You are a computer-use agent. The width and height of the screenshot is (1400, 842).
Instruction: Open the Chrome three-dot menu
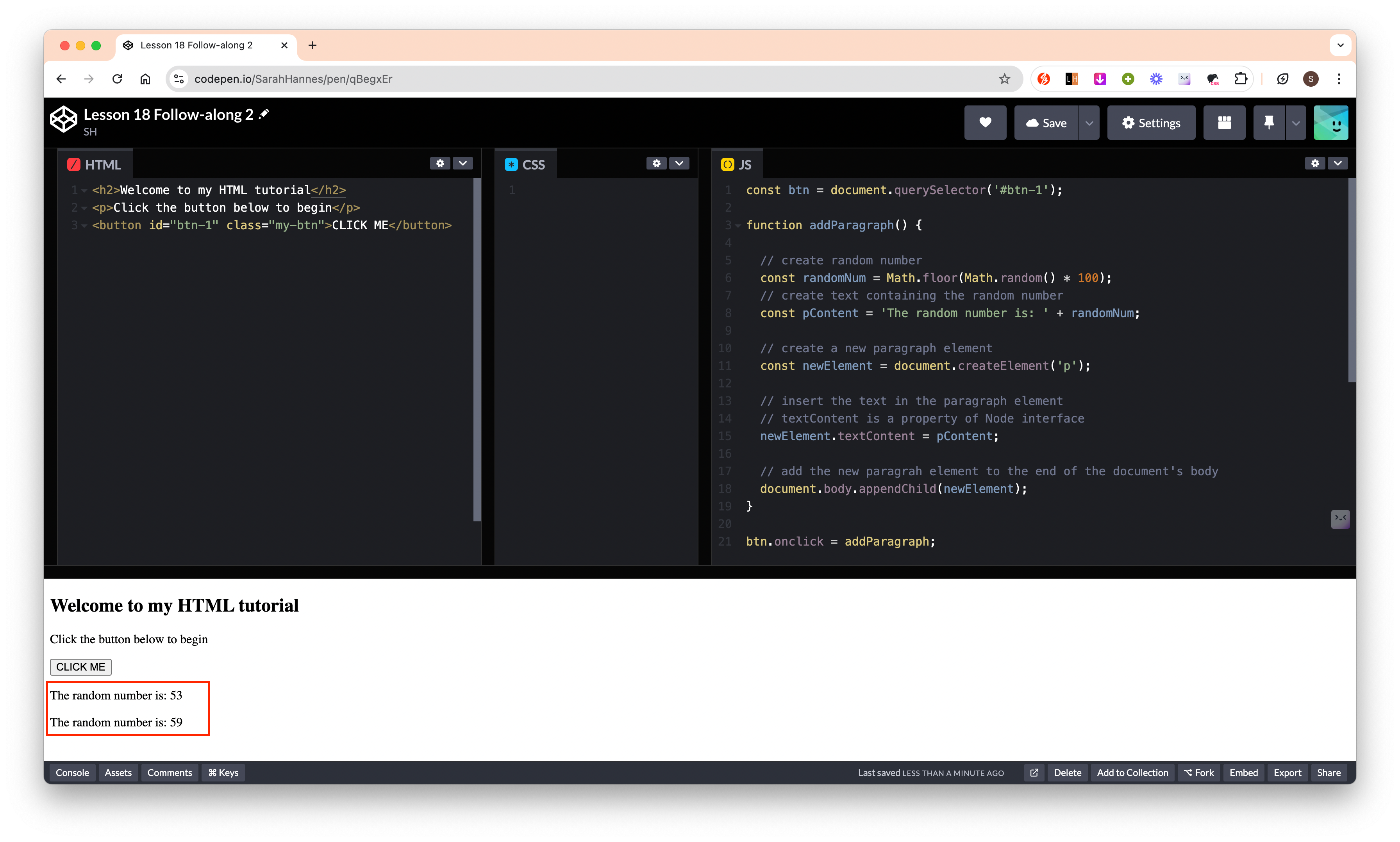[x=1339, y=79]
